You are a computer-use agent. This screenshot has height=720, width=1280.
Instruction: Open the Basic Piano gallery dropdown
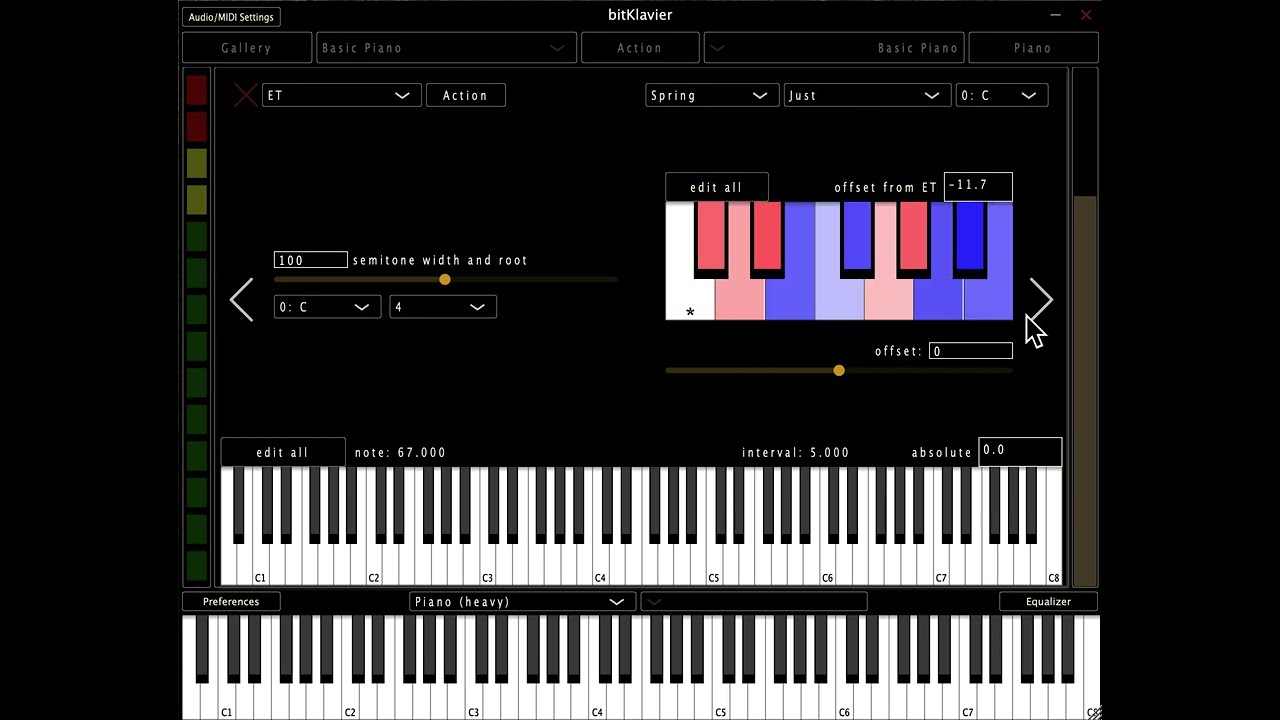pos(446,48)
